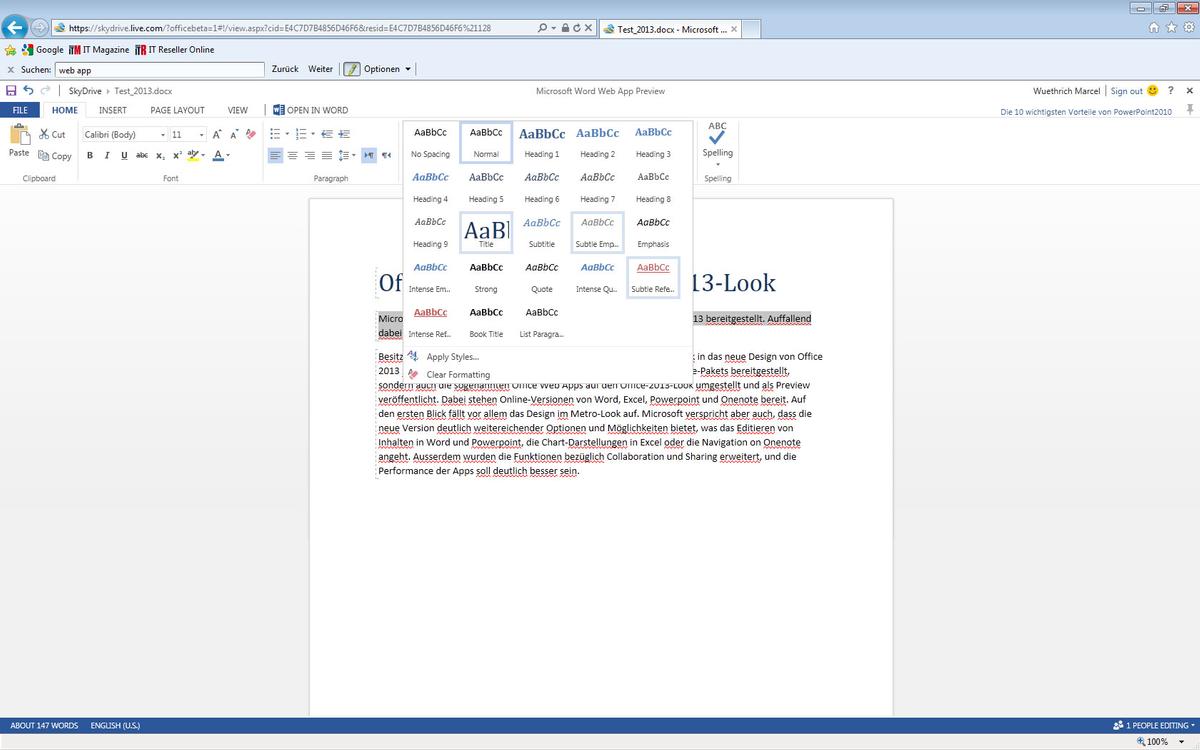1200x750 pixels.
Task: Go to SkyDrive in the breadcrumb
Action: pos(85,91)
